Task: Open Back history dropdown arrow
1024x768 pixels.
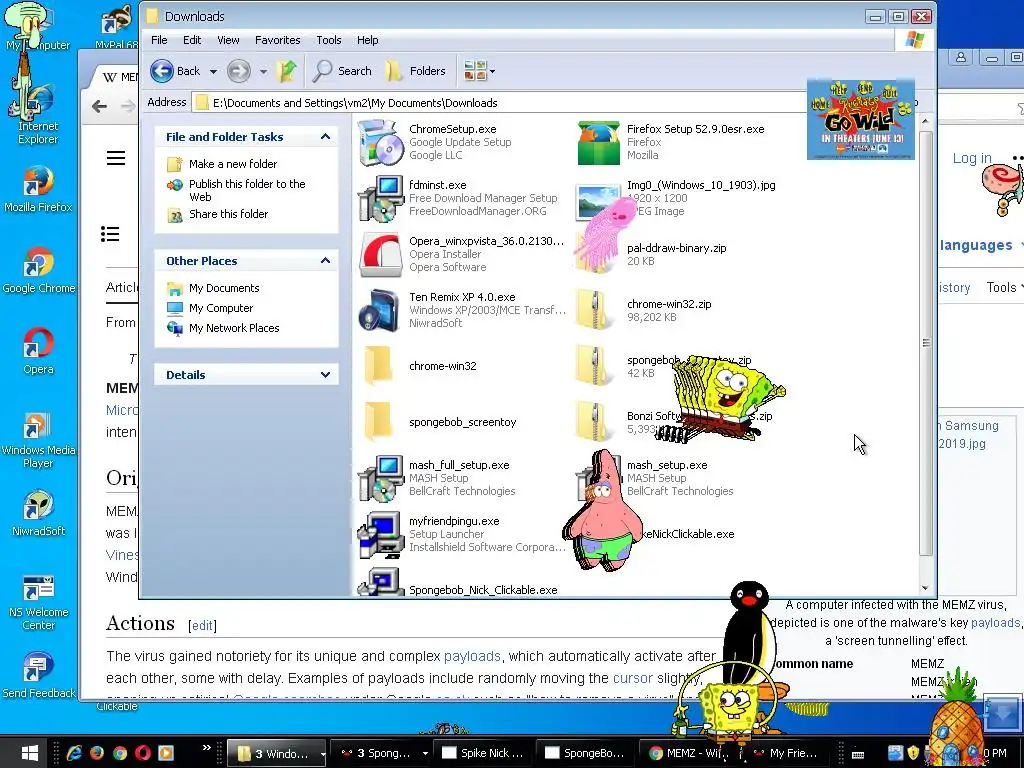Action: click(x=213, y=71)
